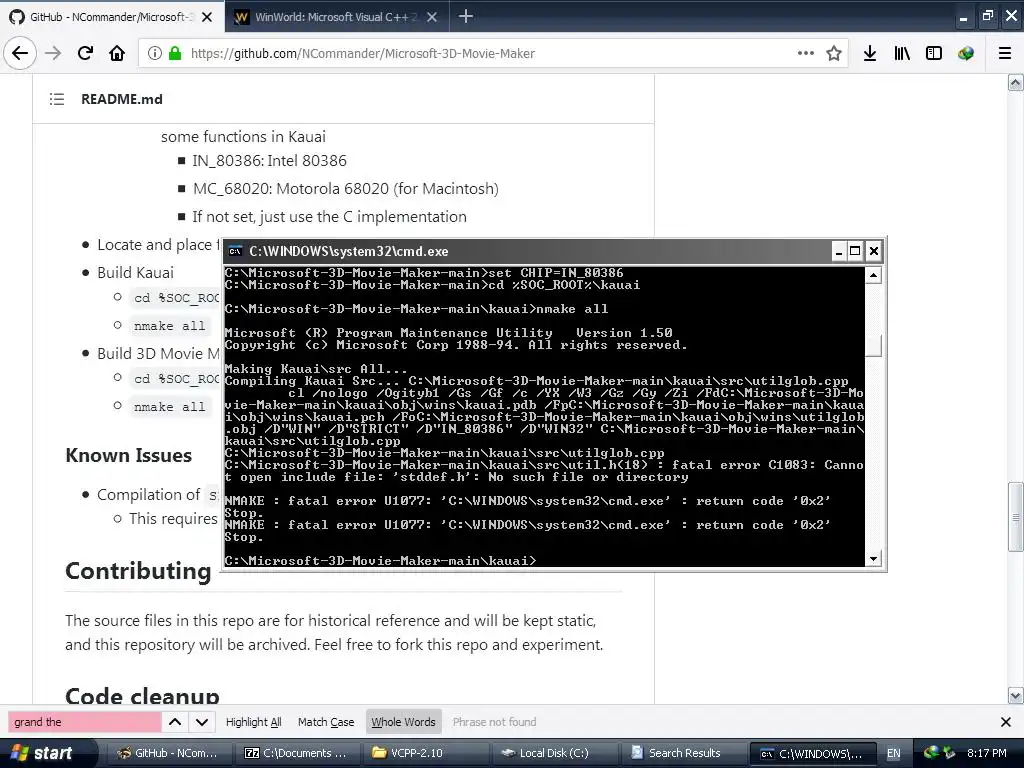Find next match arrow

click(202, 722)
